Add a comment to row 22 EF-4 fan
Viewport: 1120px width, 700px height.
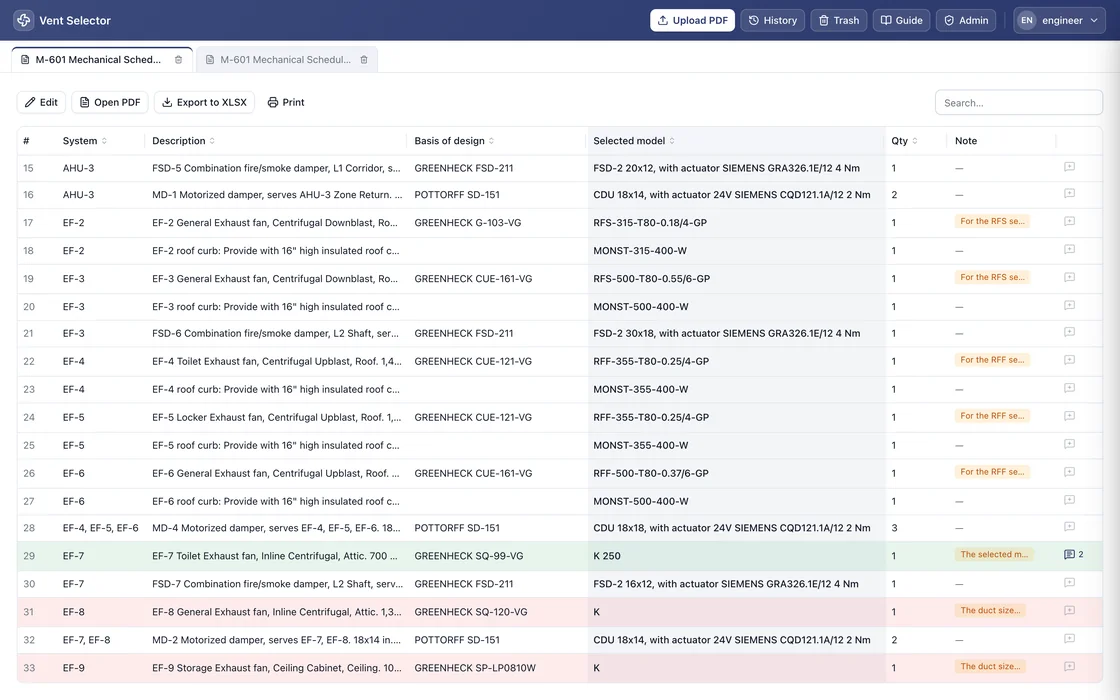[1069, 360]
